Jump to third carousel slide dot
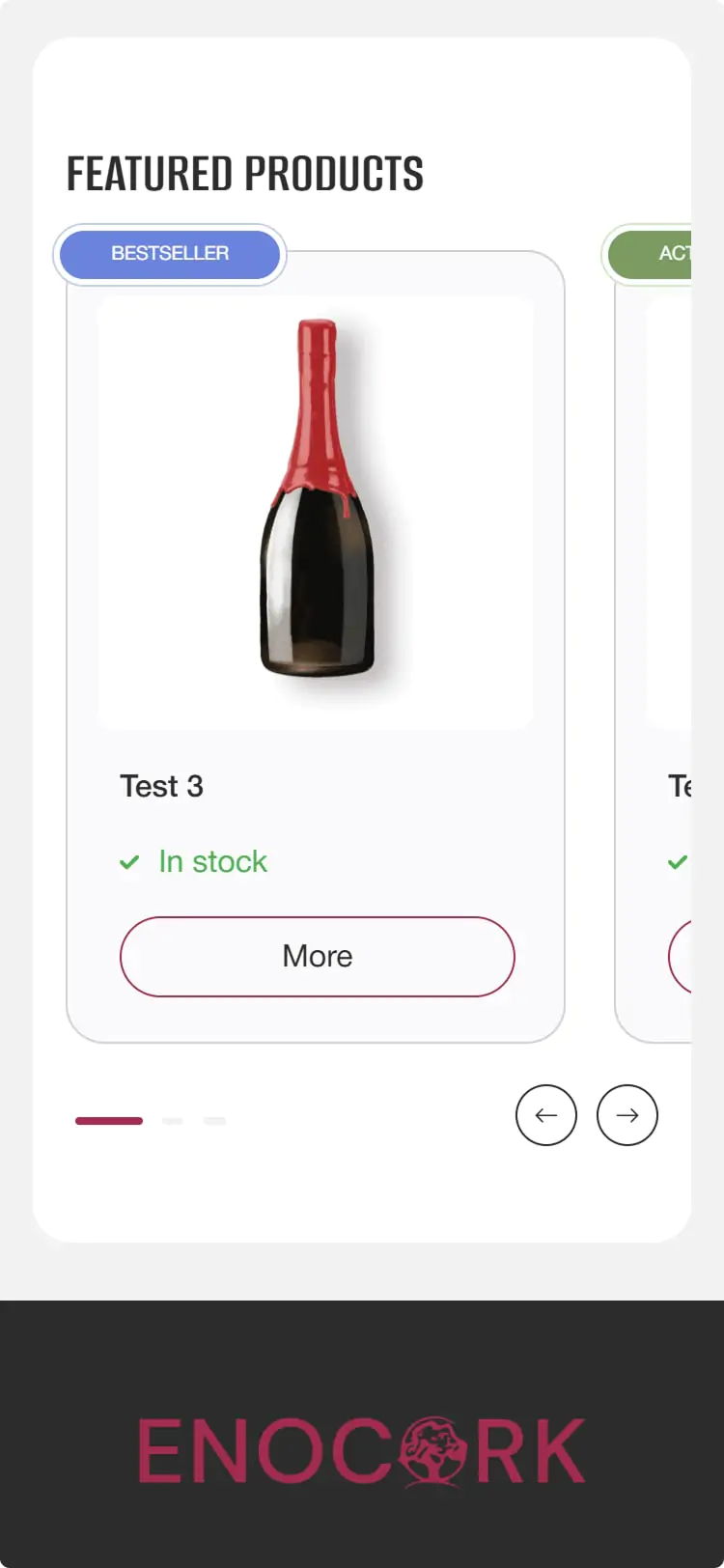This screenshot has width=724, height=1568. [214, 1121]
